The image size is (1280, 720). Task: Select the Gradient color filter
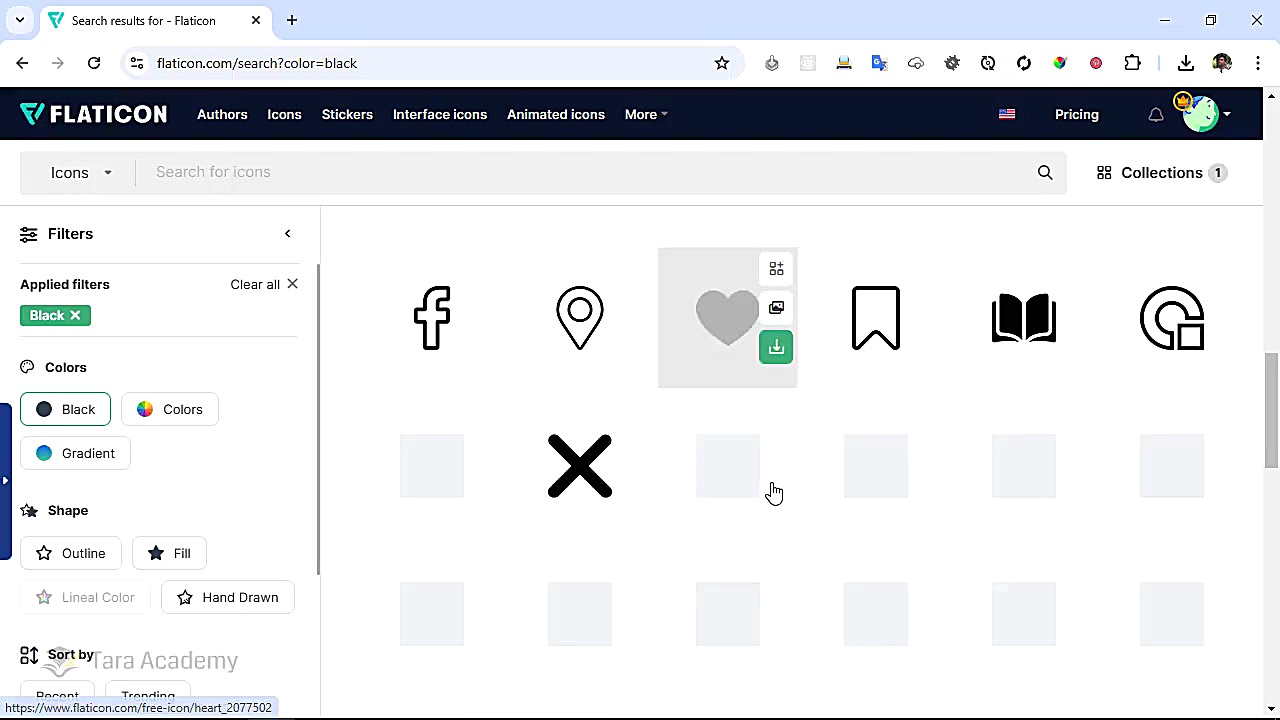tap(75, 453)
